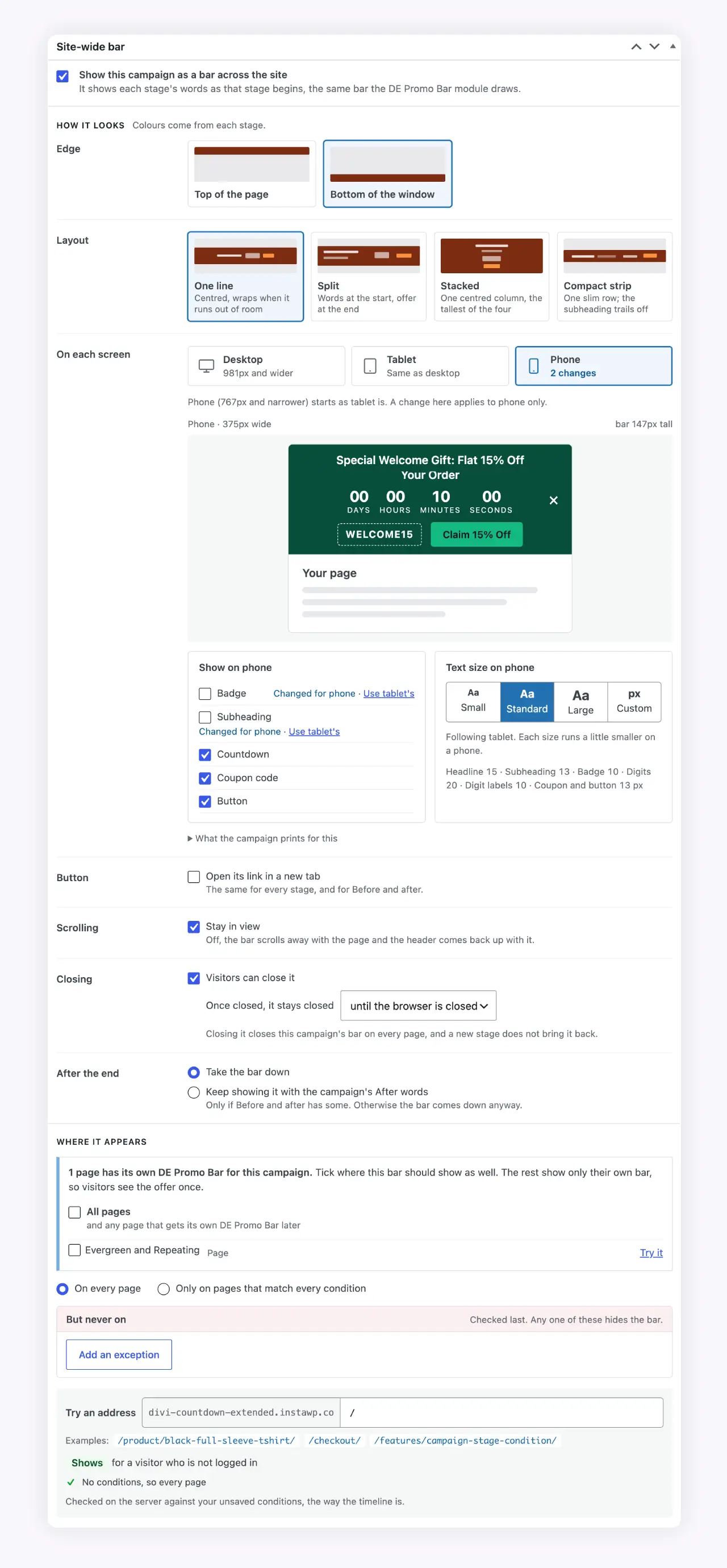
Task: Uncheck the Coupon code checkbox
Action: pos(205,778)
